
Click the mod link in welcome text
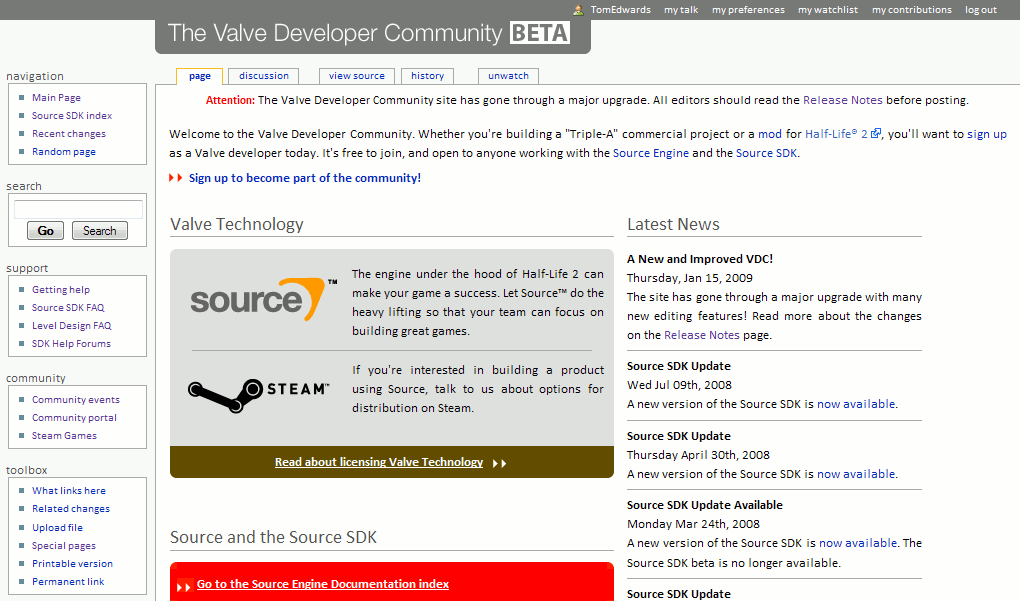pyautogui.click(x=770, y=134)
